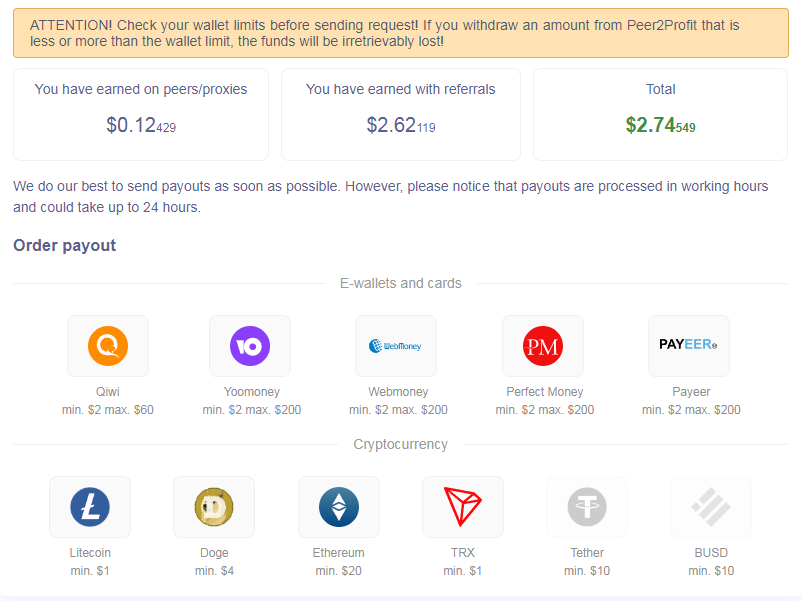Viewport: 803px width, 601px height.
Task: Pick the TRX cryptocurrency icon
Action: [x=463, y=507]
